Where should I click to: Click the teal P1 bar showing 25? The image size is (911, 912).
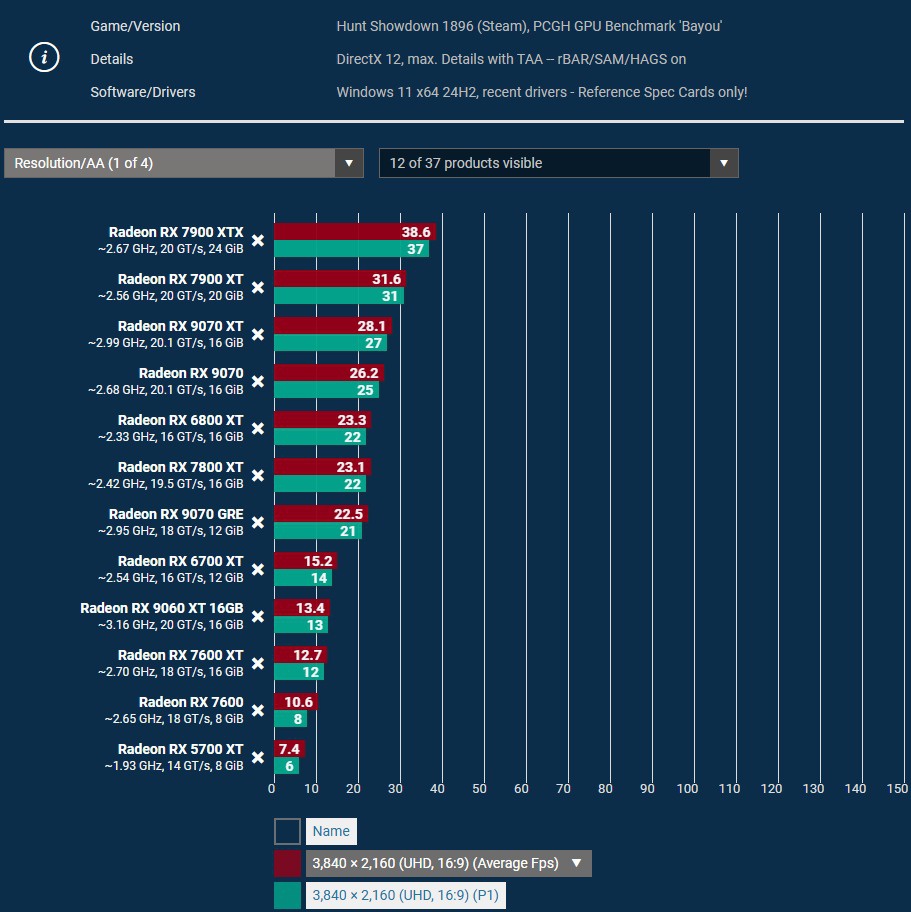pyautogui.click(x=326, y=390)
